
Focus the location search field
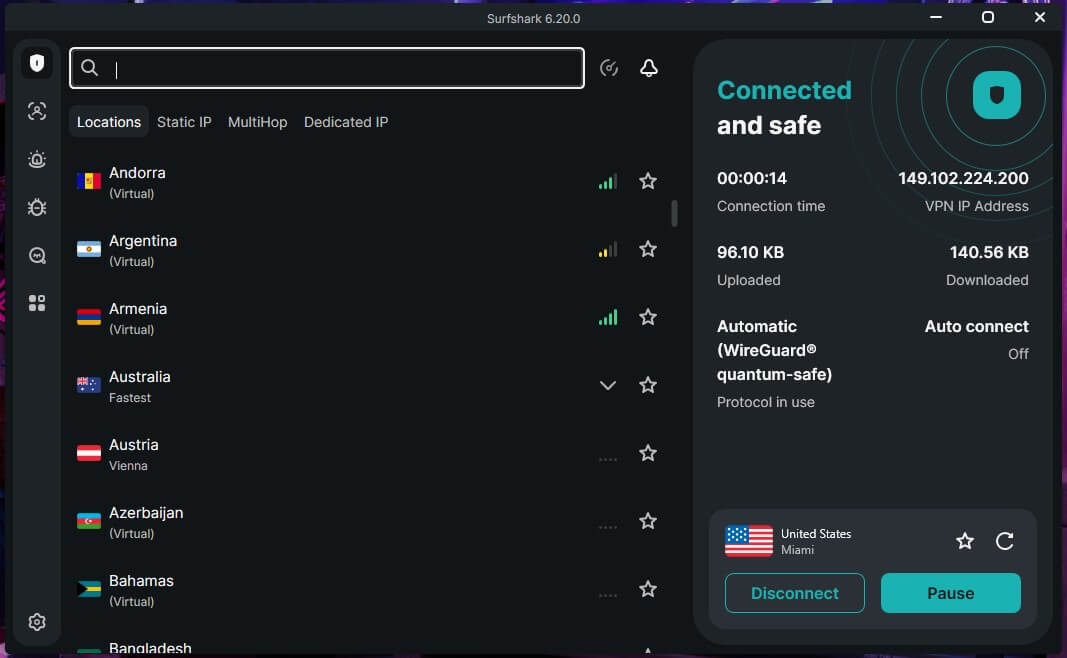(x=327, y=68)
